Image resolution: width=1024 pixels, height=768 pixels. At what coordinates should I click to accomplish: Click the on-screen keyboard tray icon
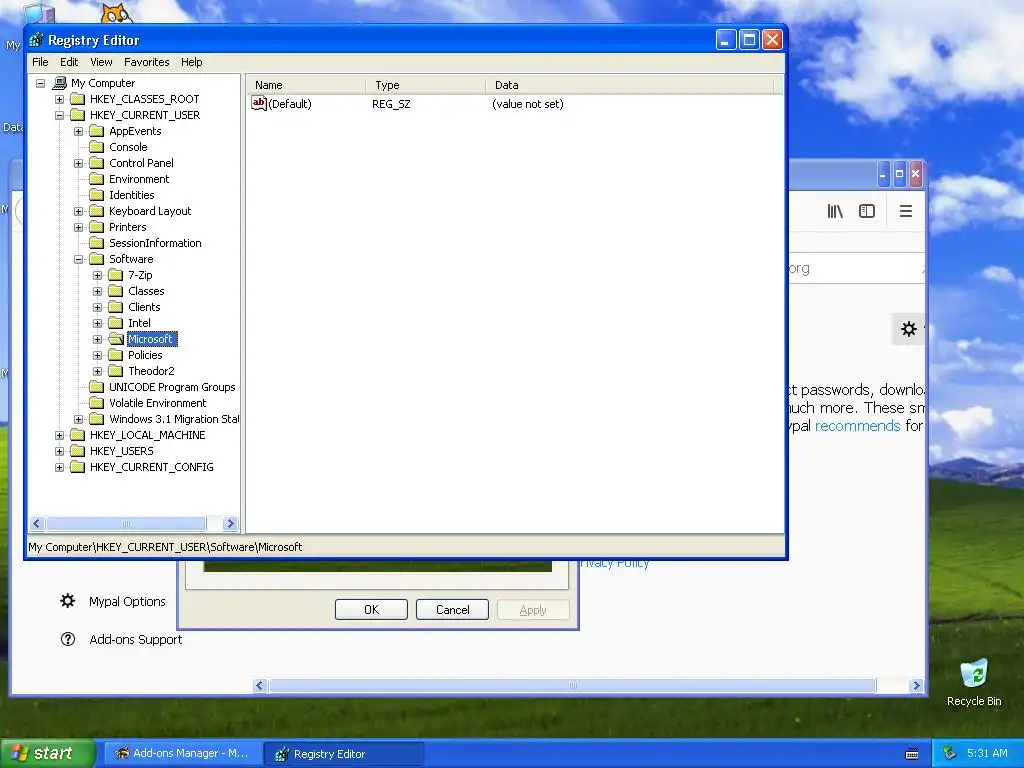point(912,754)
